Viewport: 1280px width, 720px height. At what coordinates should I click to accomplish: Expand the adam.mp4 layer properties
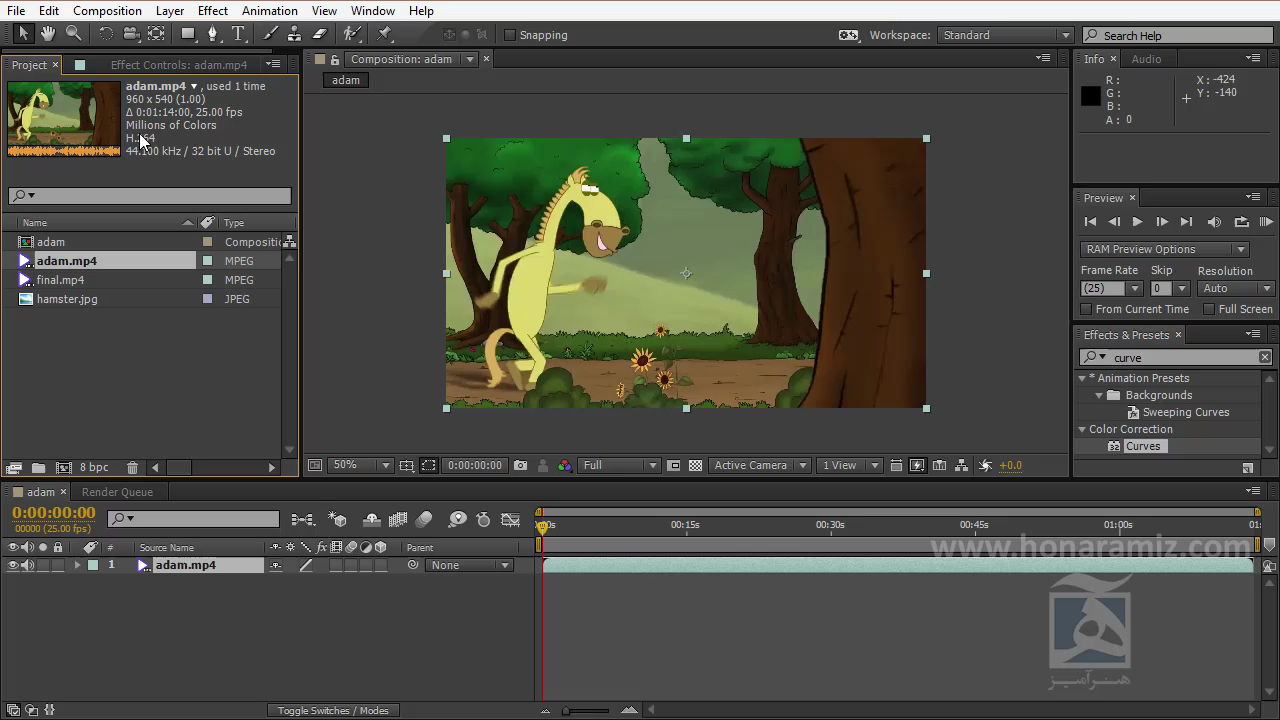(x=77, y=565)
